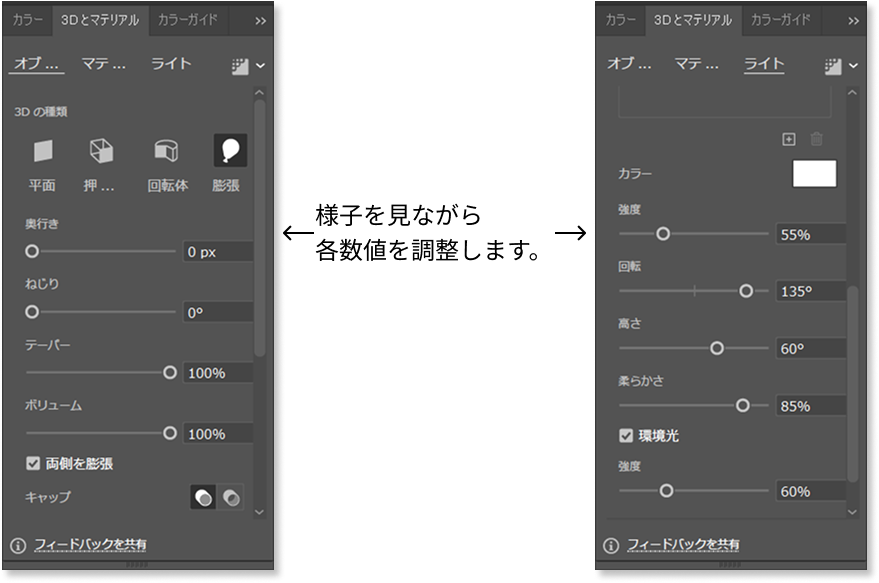Viewport: 879px width, 583px height.
Task: Switch to カラーガイド tab in left panel
Action: pyautogui.click(x=188, y=19)
